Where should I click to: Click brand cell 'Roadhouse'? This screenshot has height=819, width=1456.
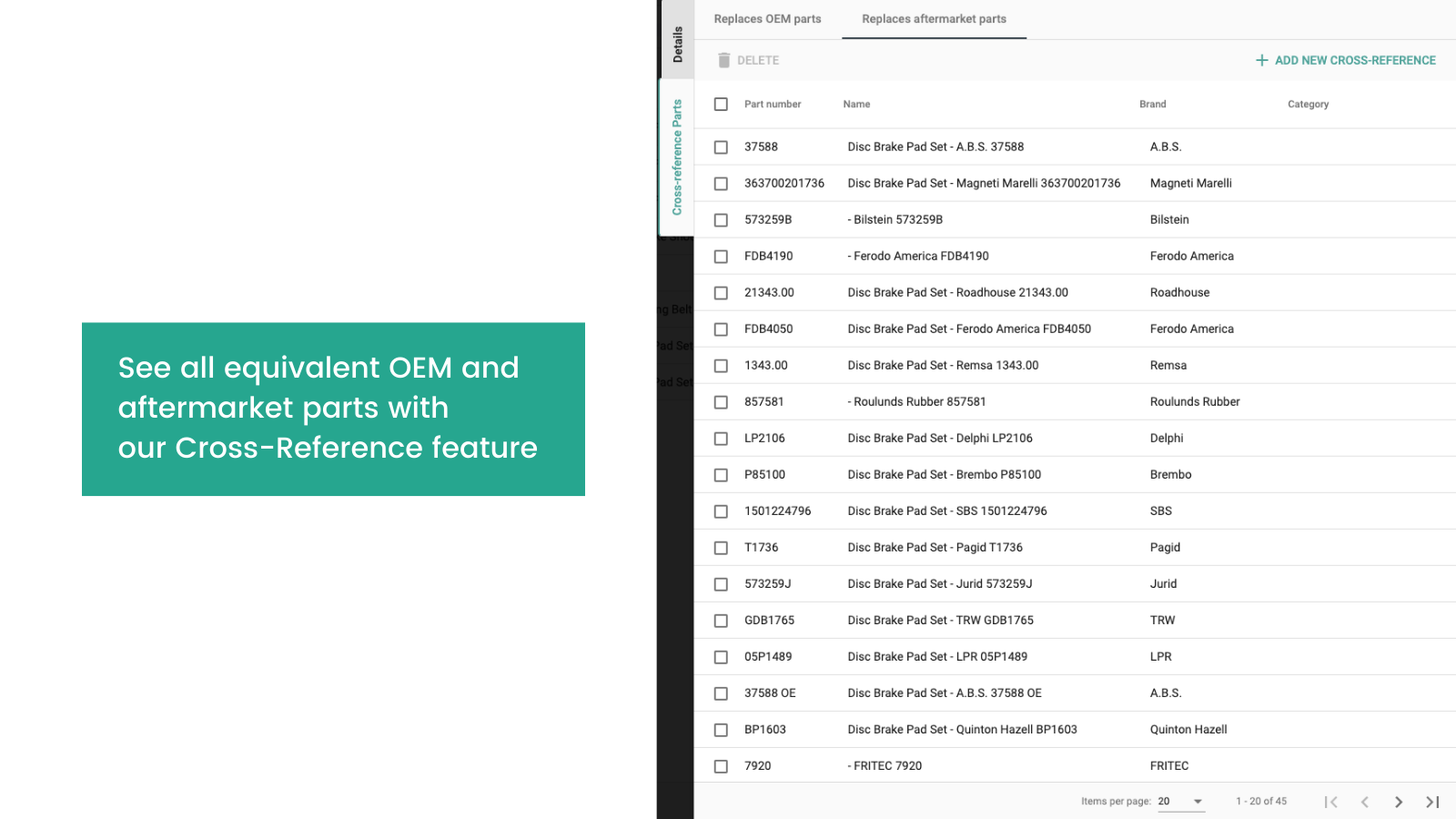tap(1179, 292)
